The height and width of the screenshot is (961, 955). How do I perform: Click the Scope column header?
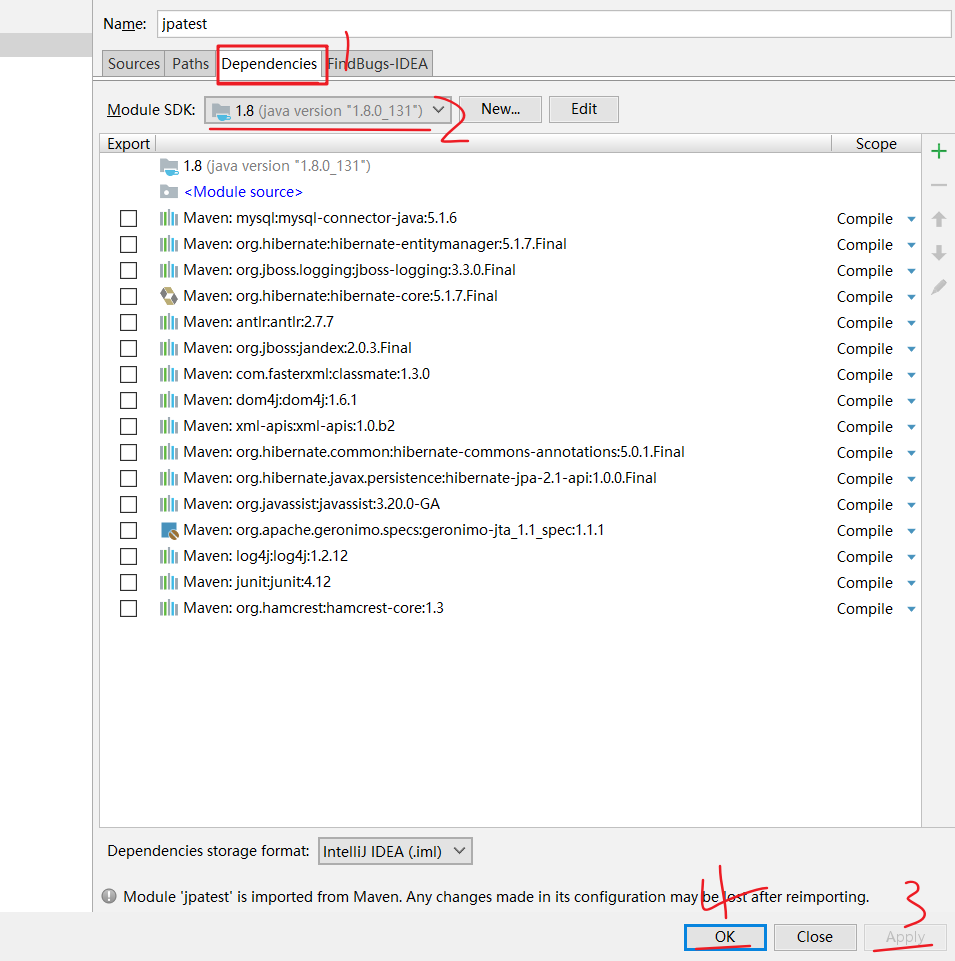click(x=876, y=143)
